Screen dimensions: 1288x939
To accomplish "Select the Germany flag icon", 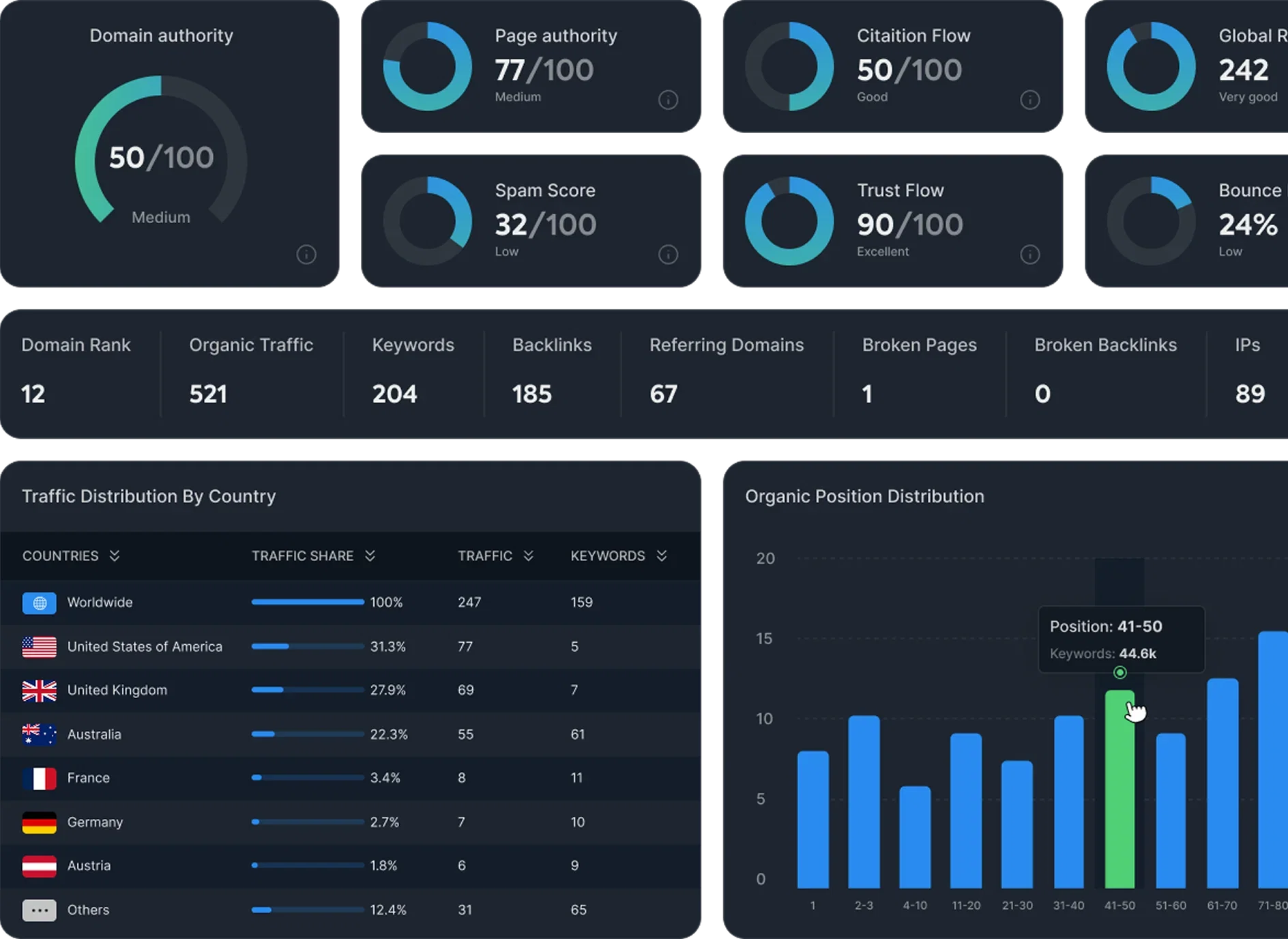I will tap(40, 822).
